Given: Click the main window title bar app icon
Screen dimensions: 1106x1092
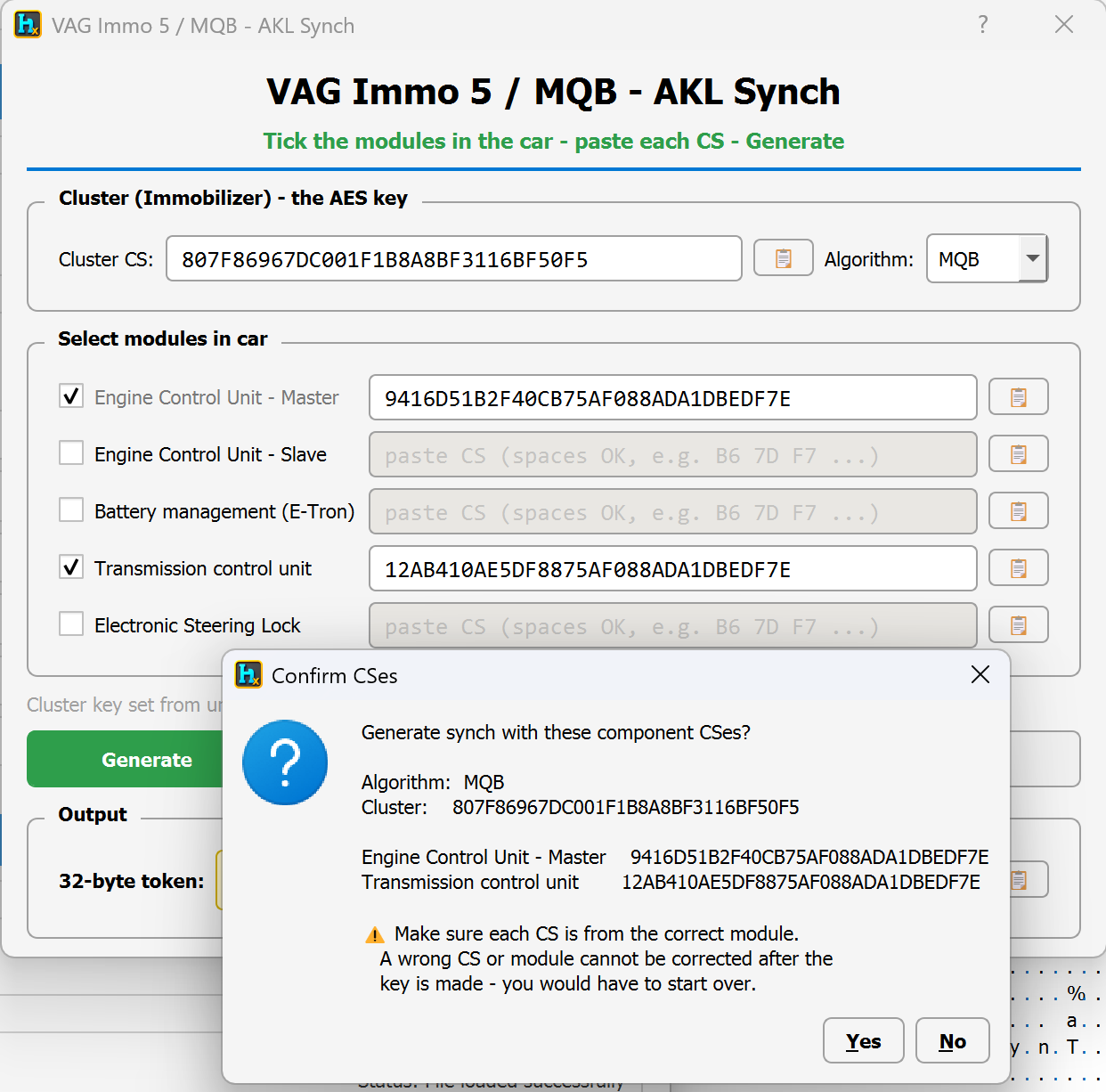Looking at the screenshot, I should (x=28, y=24).
